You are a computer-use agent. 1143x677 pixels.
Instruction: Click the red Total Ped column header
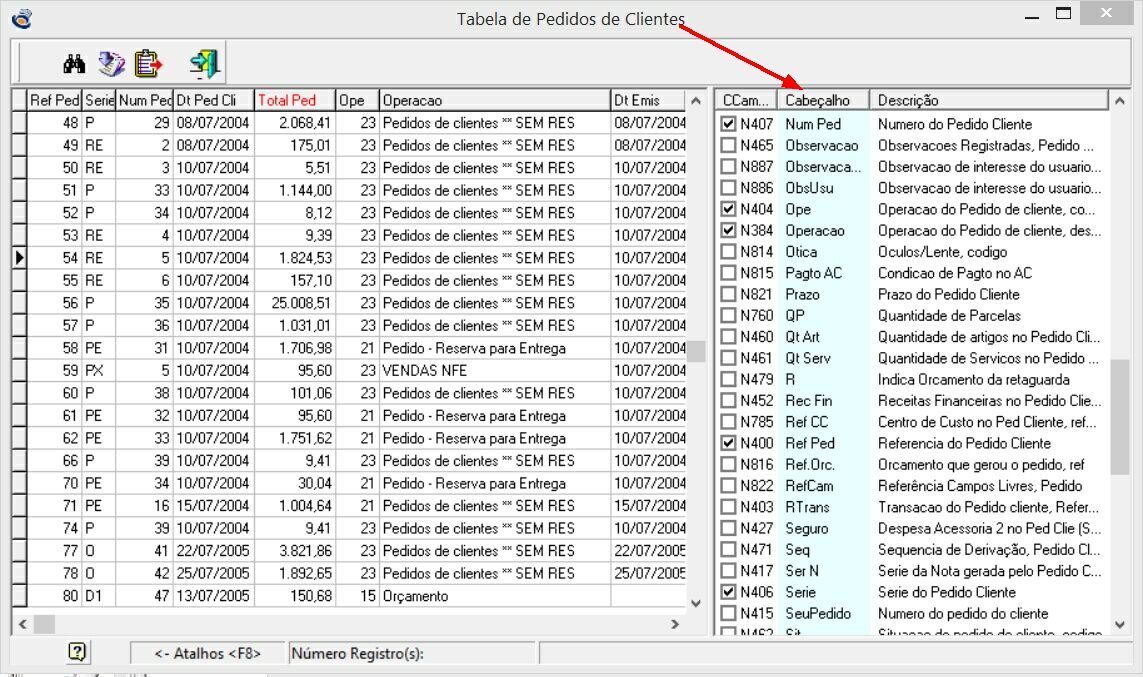pos(294,100)
